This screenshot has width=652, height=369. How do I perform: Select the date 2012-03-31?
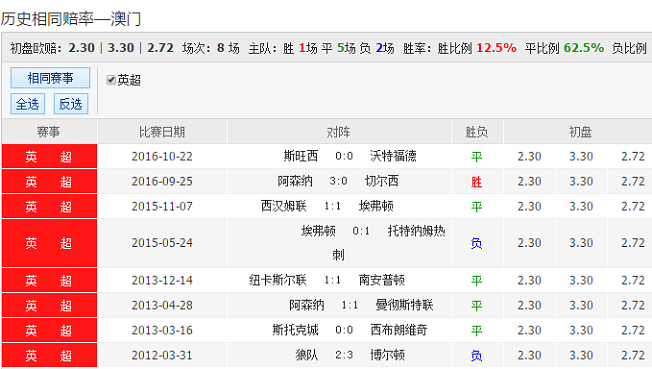162,355
